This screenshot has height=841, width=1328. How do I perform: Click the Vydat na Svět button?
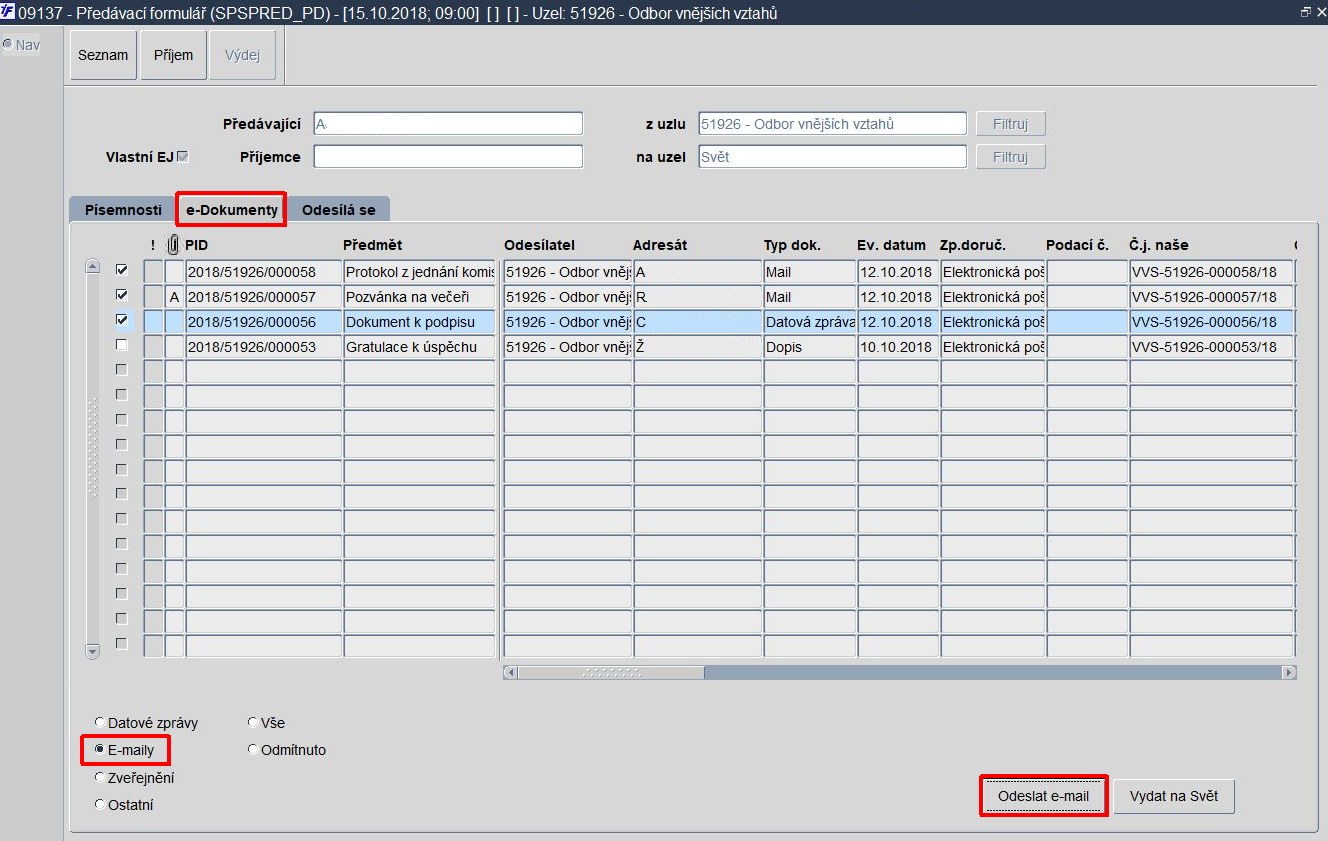point(1174,796)
